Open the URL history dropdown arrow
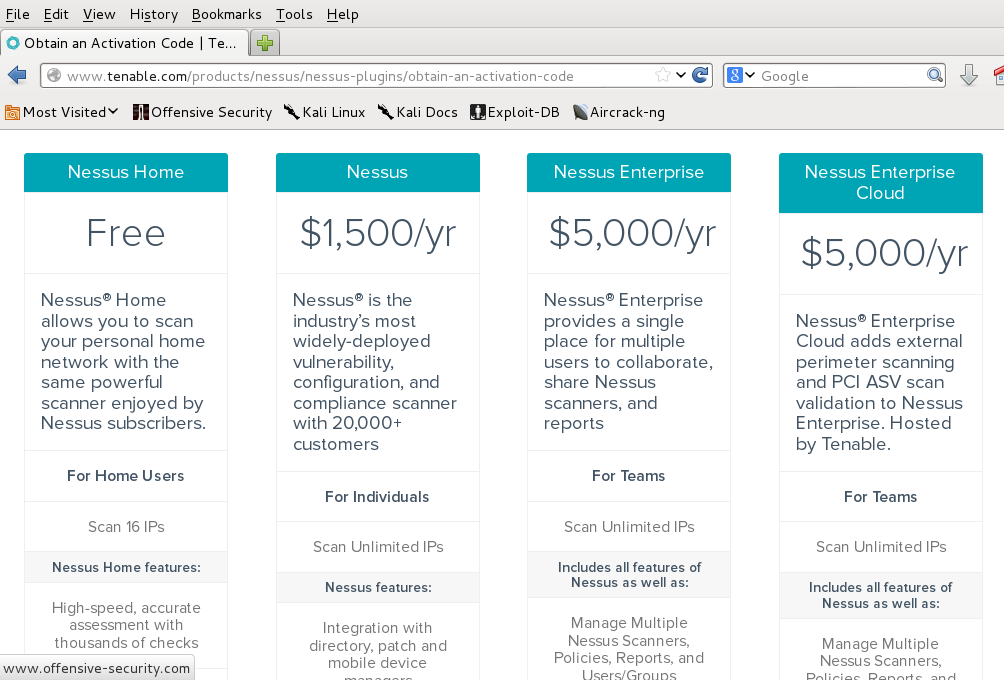Image resolution: width=1004 pixels, height=680 pixels. click(681, 76)
